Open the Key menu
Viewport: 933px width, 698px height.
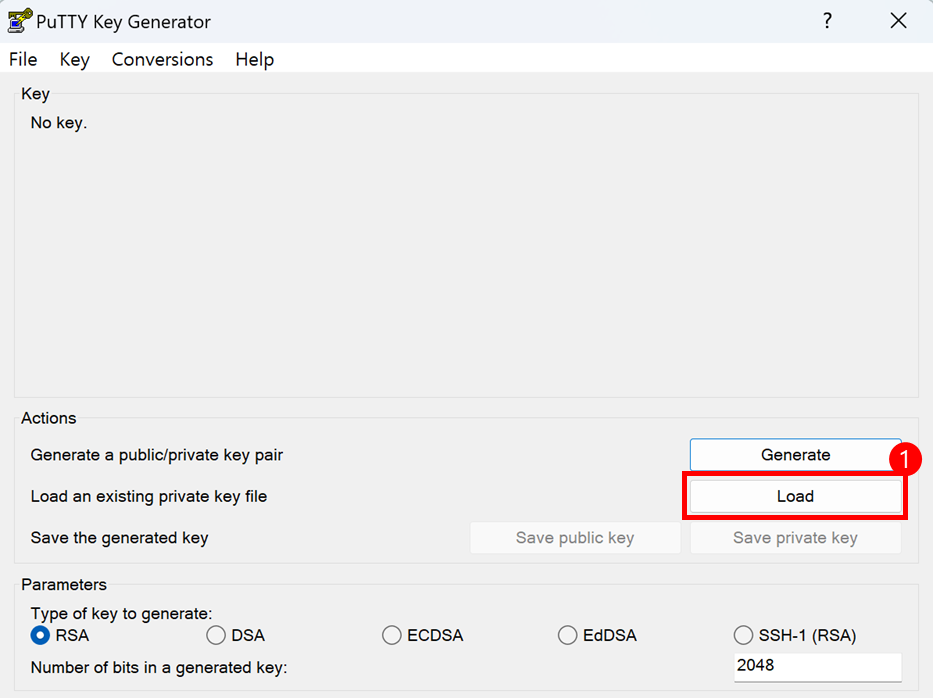tap(74, 60)
